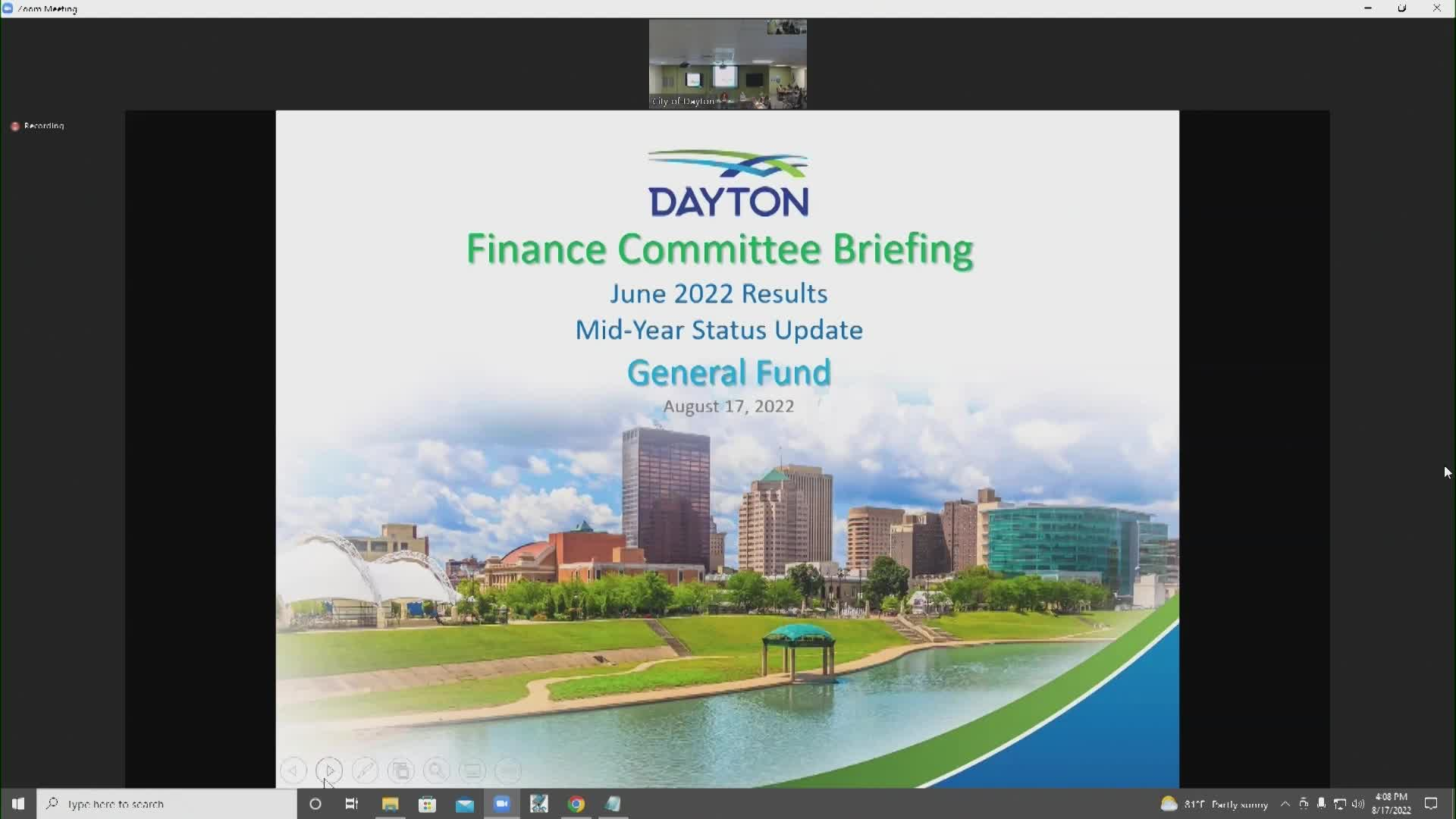Open the see all slides icon

pyautogui.click(x=400, y=771)
